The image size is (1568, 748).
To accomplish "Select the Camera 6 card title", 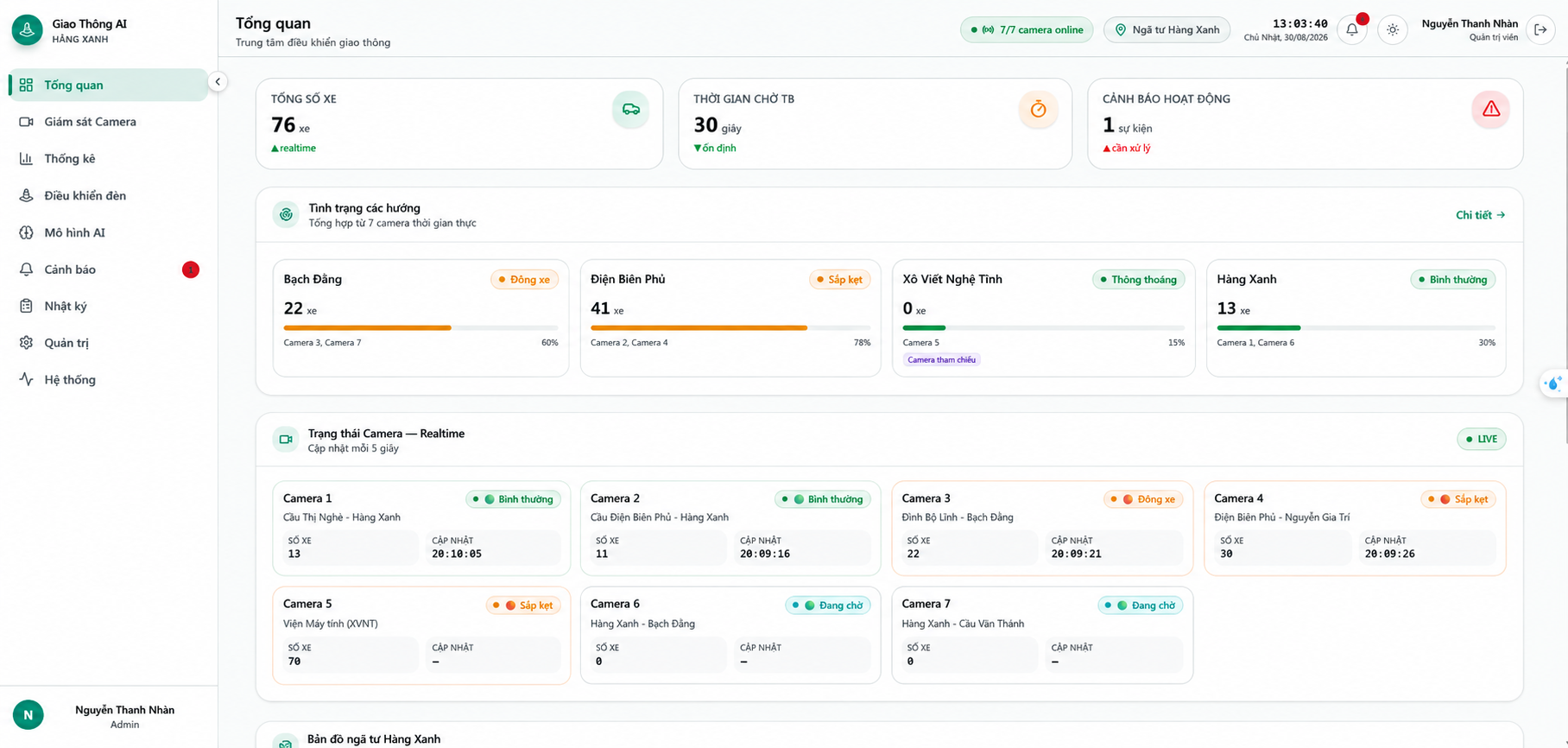I will coord(615,604).
